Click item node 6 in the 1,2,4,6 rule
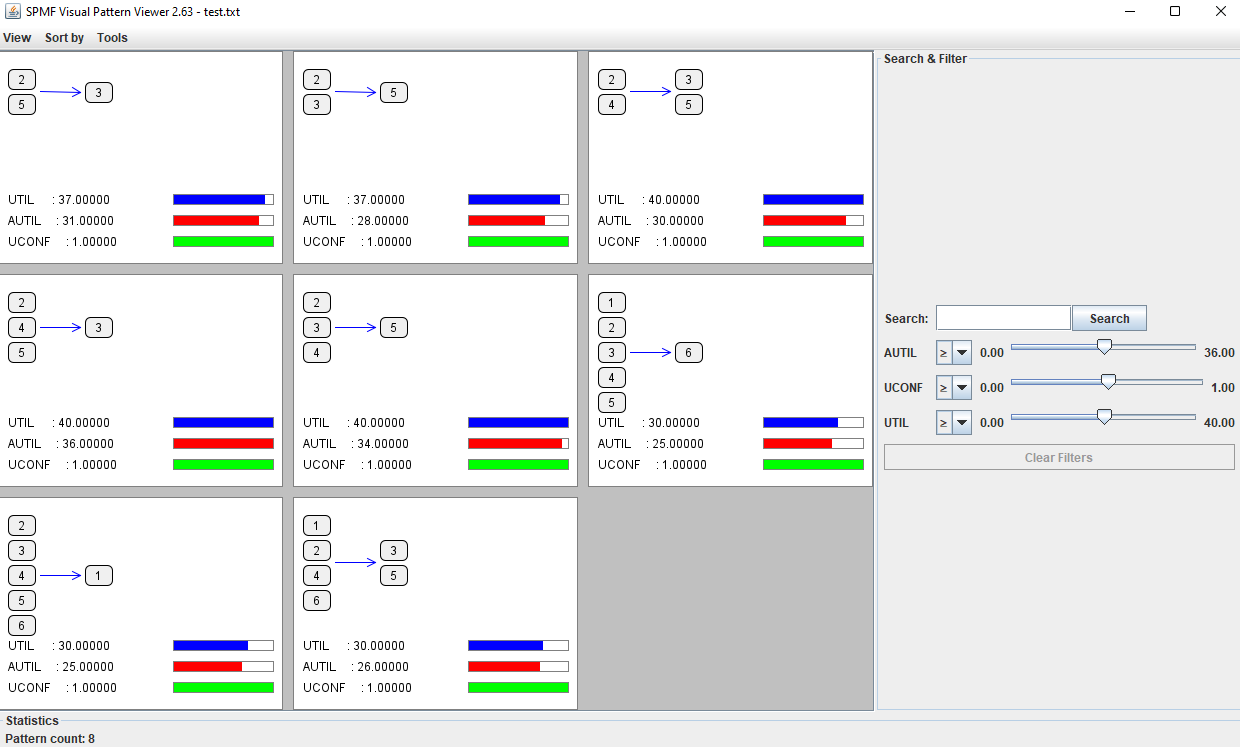Image resolution: width=1240 pixels, height=747 pixels. click(x=317, y=601)
